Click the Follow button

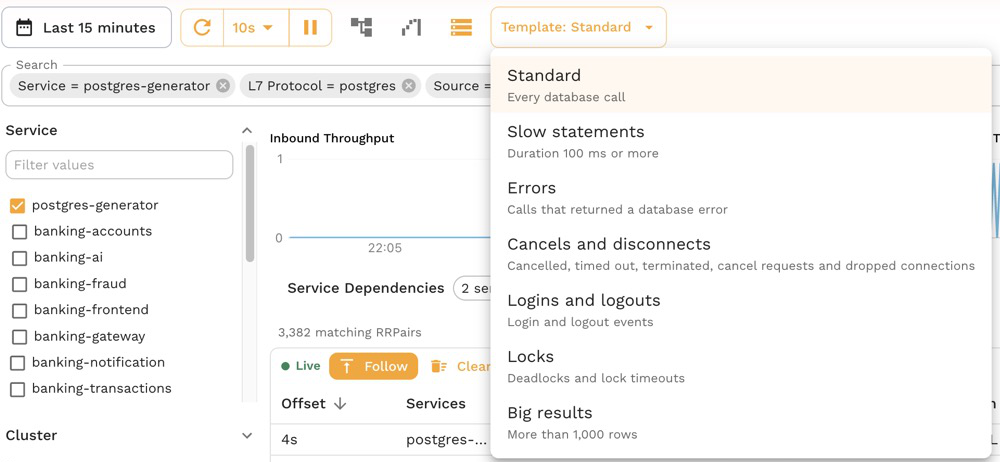point(374,366)
